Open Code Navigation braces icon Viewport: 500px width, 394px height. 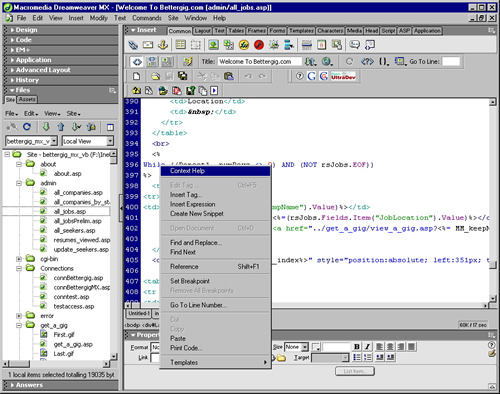coord(384,62)
